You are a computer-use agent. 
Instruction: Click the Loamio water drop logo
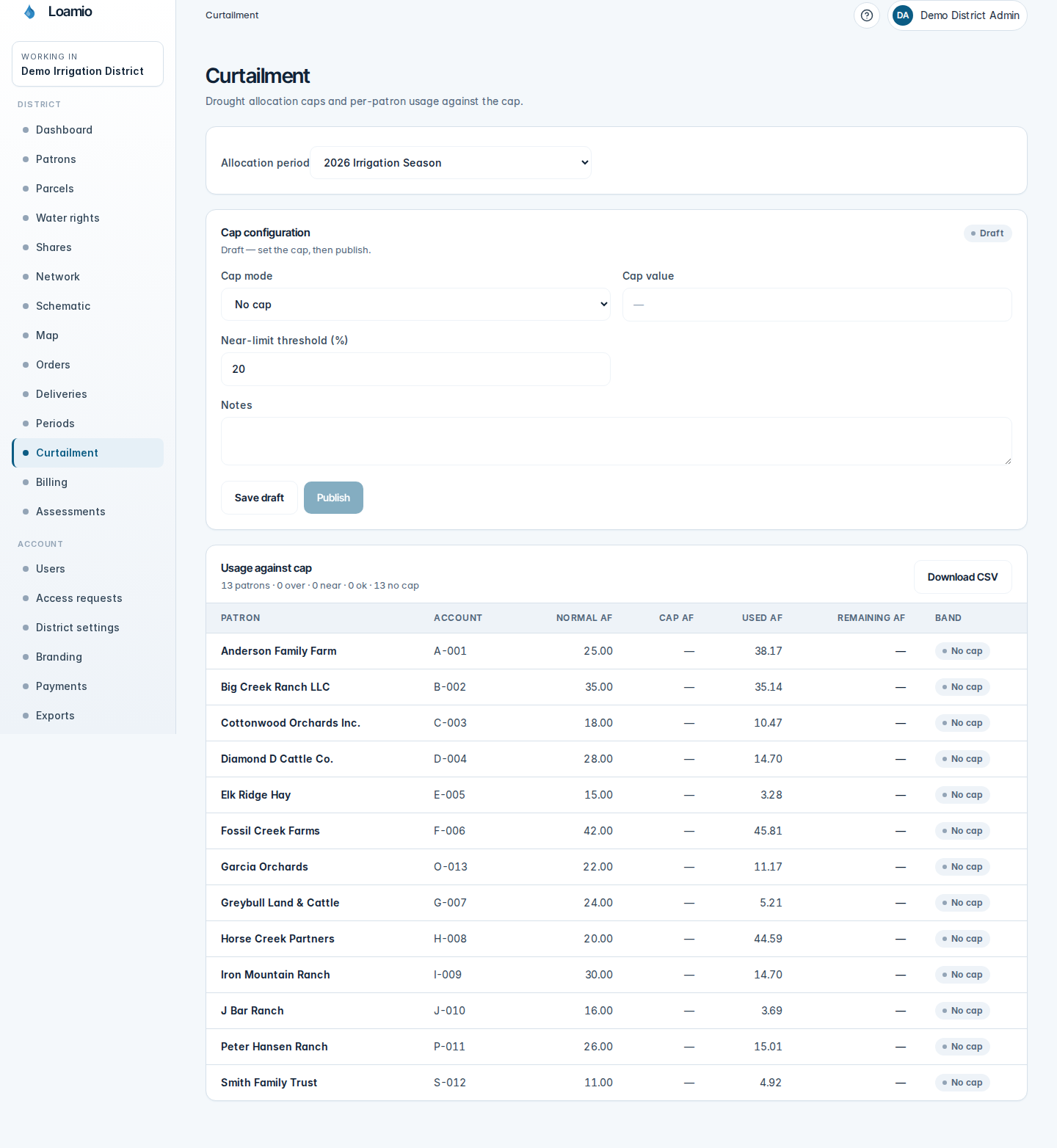tap(29, 12)
